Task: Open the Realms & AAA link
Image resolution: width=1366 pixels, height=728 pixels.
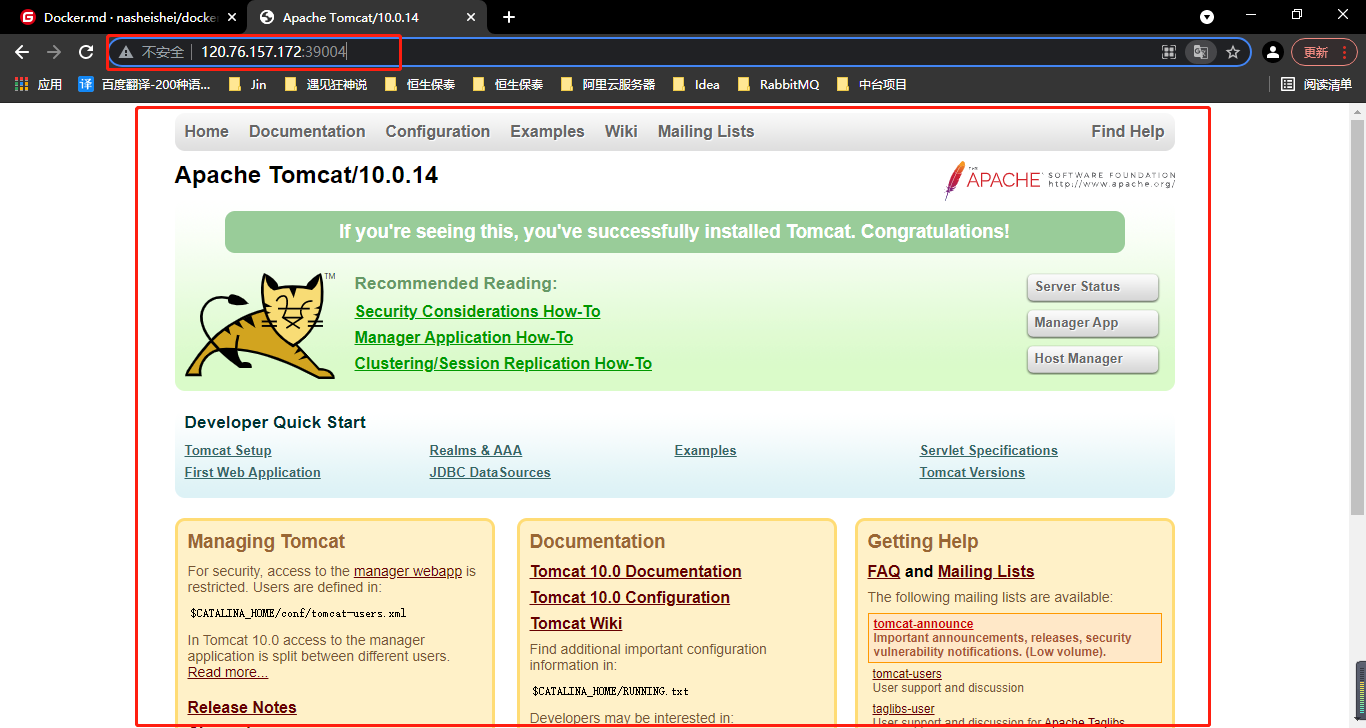Action: 476,451
